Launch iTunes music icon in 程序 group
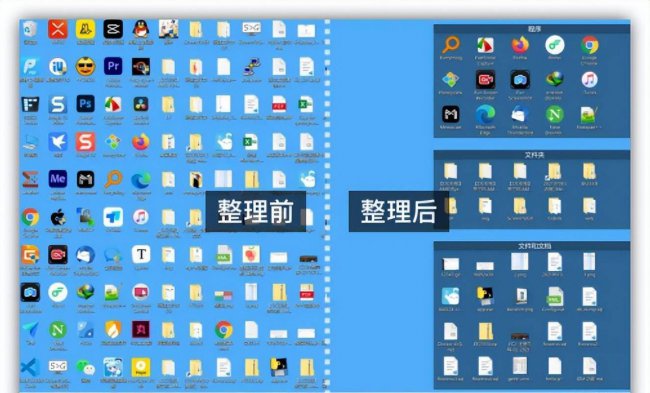Viewport: 650px width, 393px height. pos(589,80)
